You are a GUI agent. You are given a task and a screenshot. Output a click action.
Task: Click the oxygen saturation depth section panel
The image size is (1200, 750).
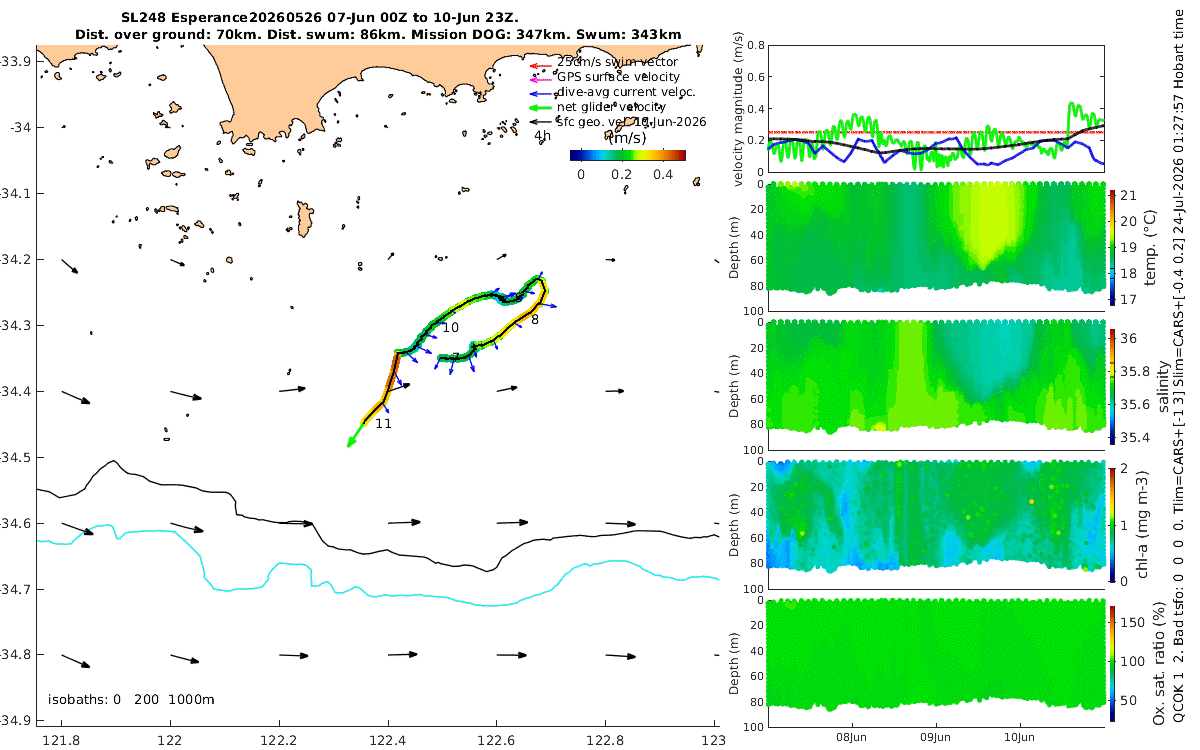[935, 655]
